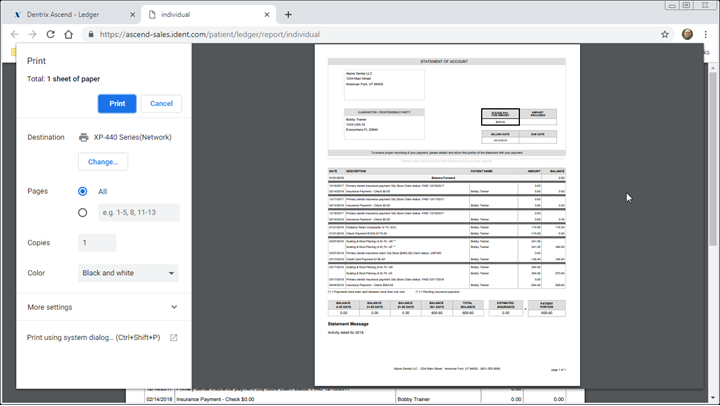Click the printer icon next to XP-440 Series
Screen dimensions: 720x406
click(x=84, y=137)
